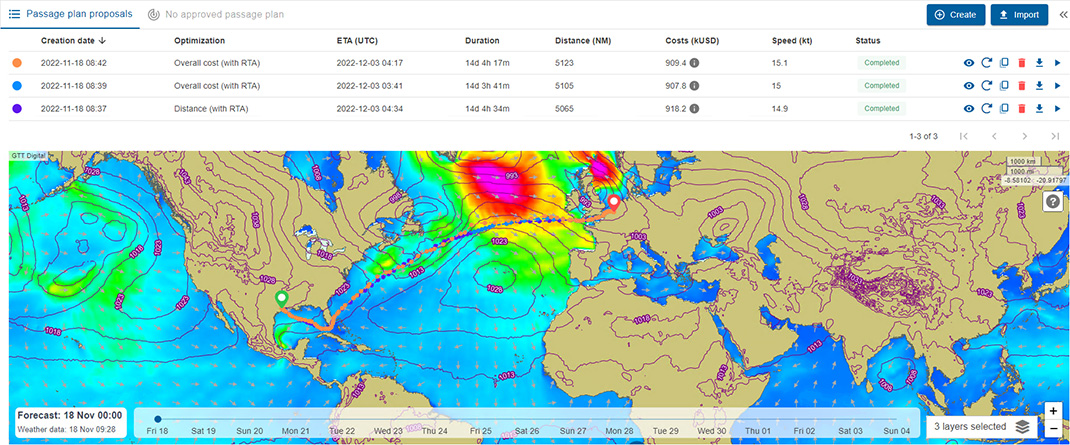Toggle visibility of the 08:42 plan
This screenshot has width=1070, height=445.
coord(968,63)
